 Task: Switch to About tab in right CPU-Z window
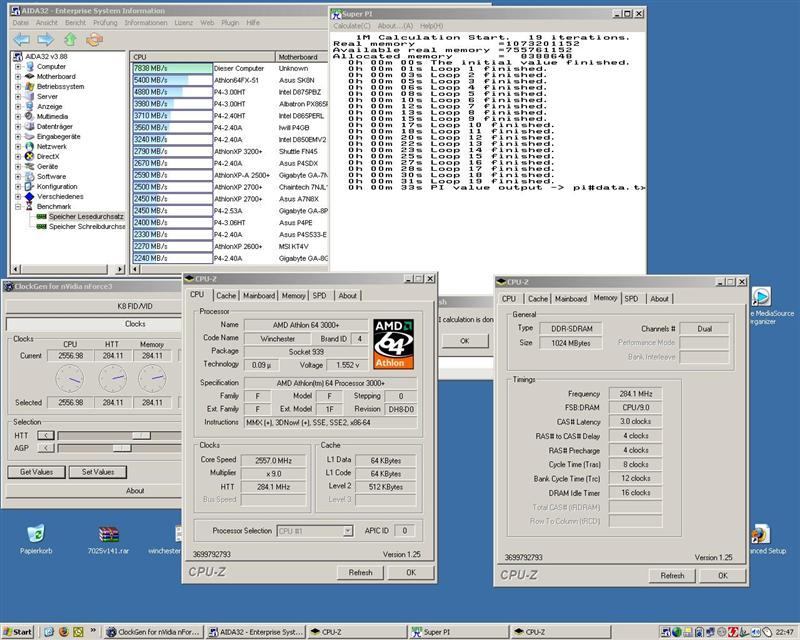659,299
